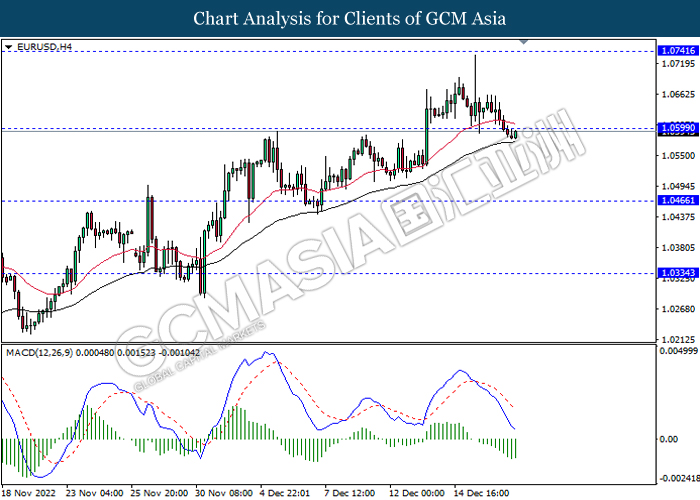700x500 pixels.
Task: Click the 1.05990 price level label
Action: 678,128
